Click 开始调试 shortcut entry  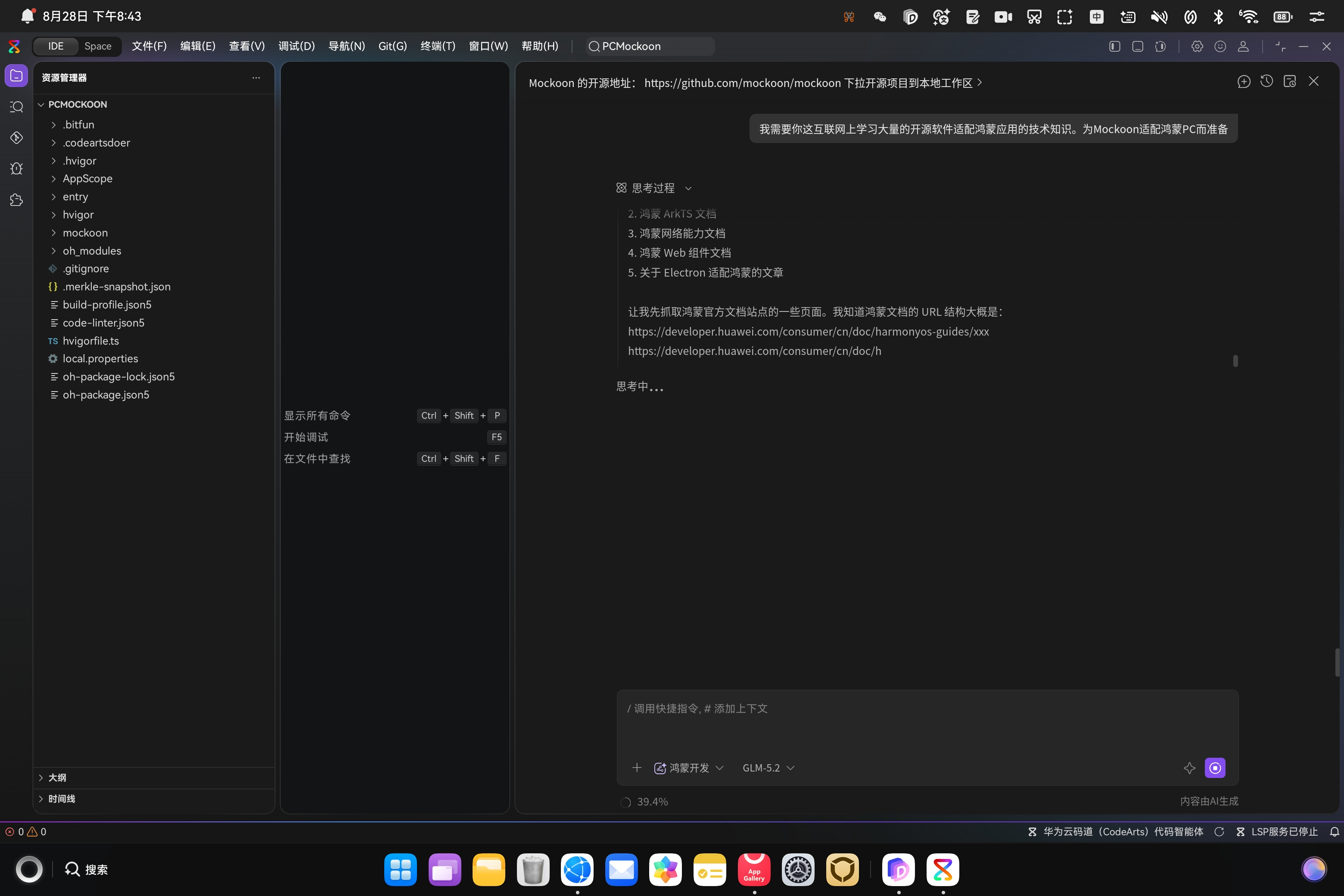tap(395, 437)
